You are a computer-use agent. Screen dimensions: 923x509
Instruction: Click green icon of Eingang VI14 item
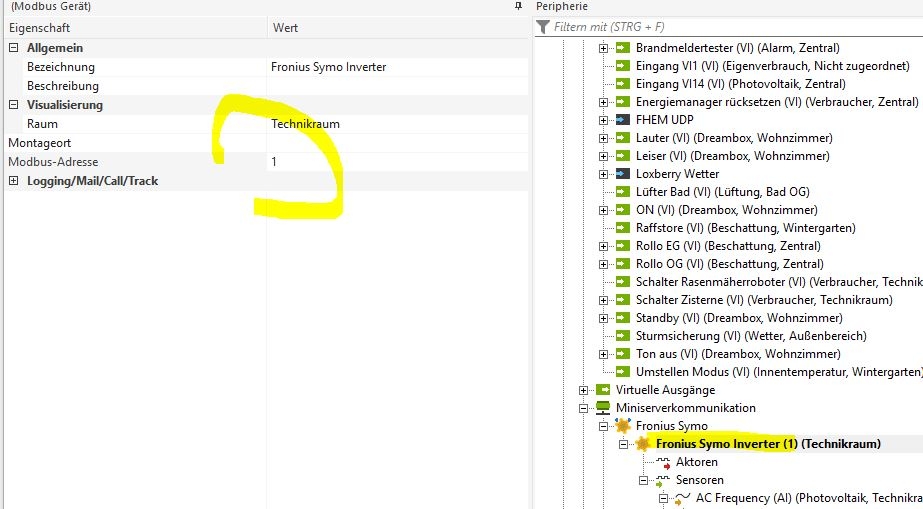(623, 84)
